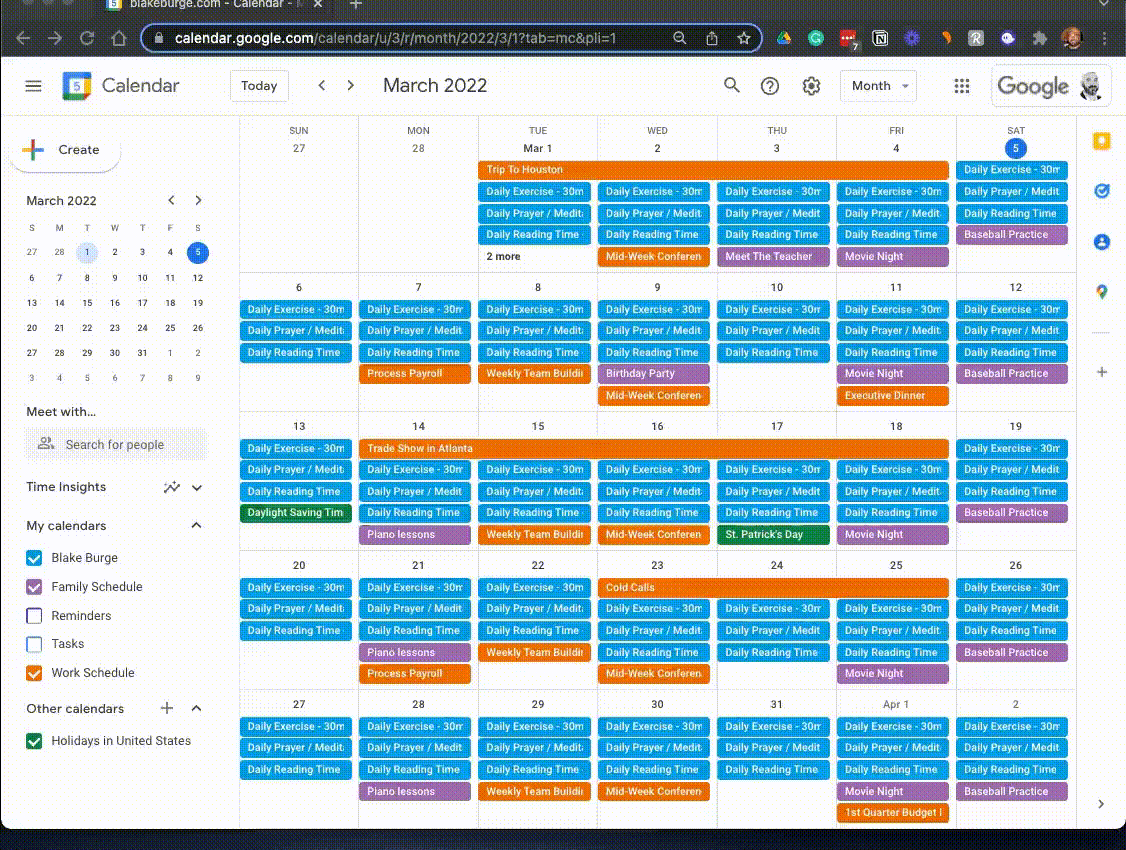The width and height of the screenshot is (1126, 850).
Task: Open Settings gear menu
Action: pos(811,86)
